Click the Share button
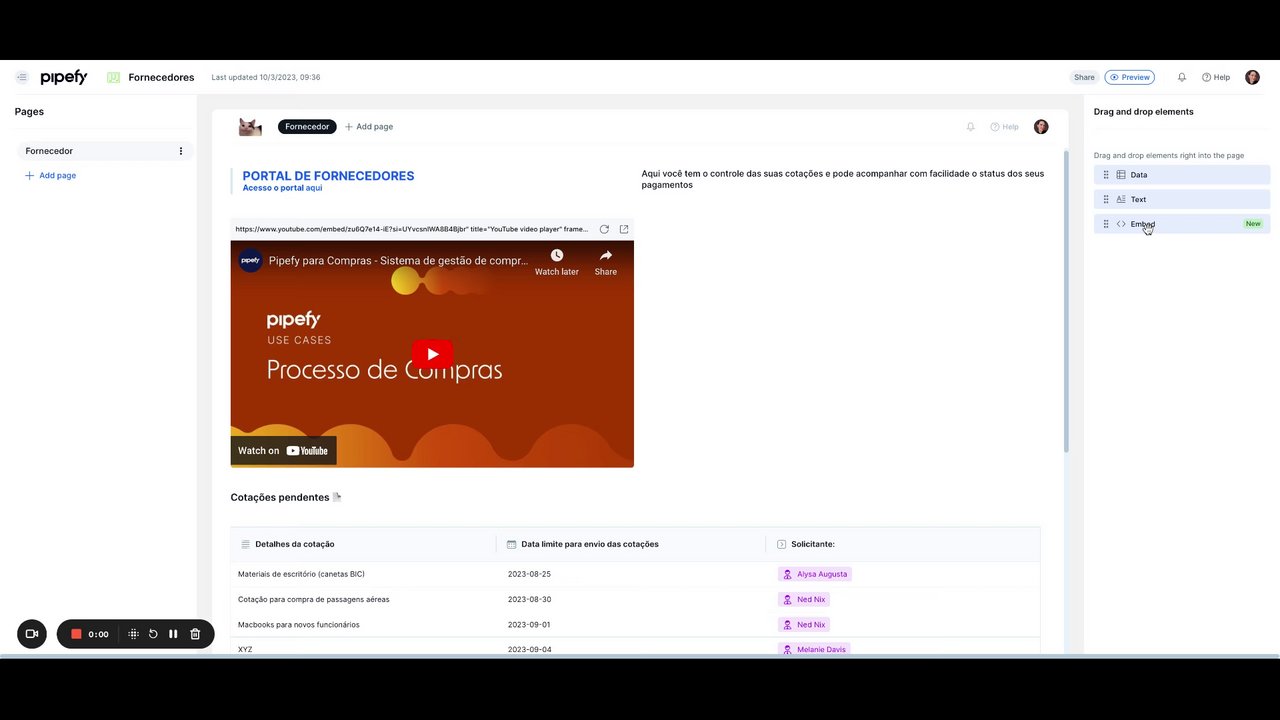The height and width of the screenshot is (720, 1280). click(1084, 77)
